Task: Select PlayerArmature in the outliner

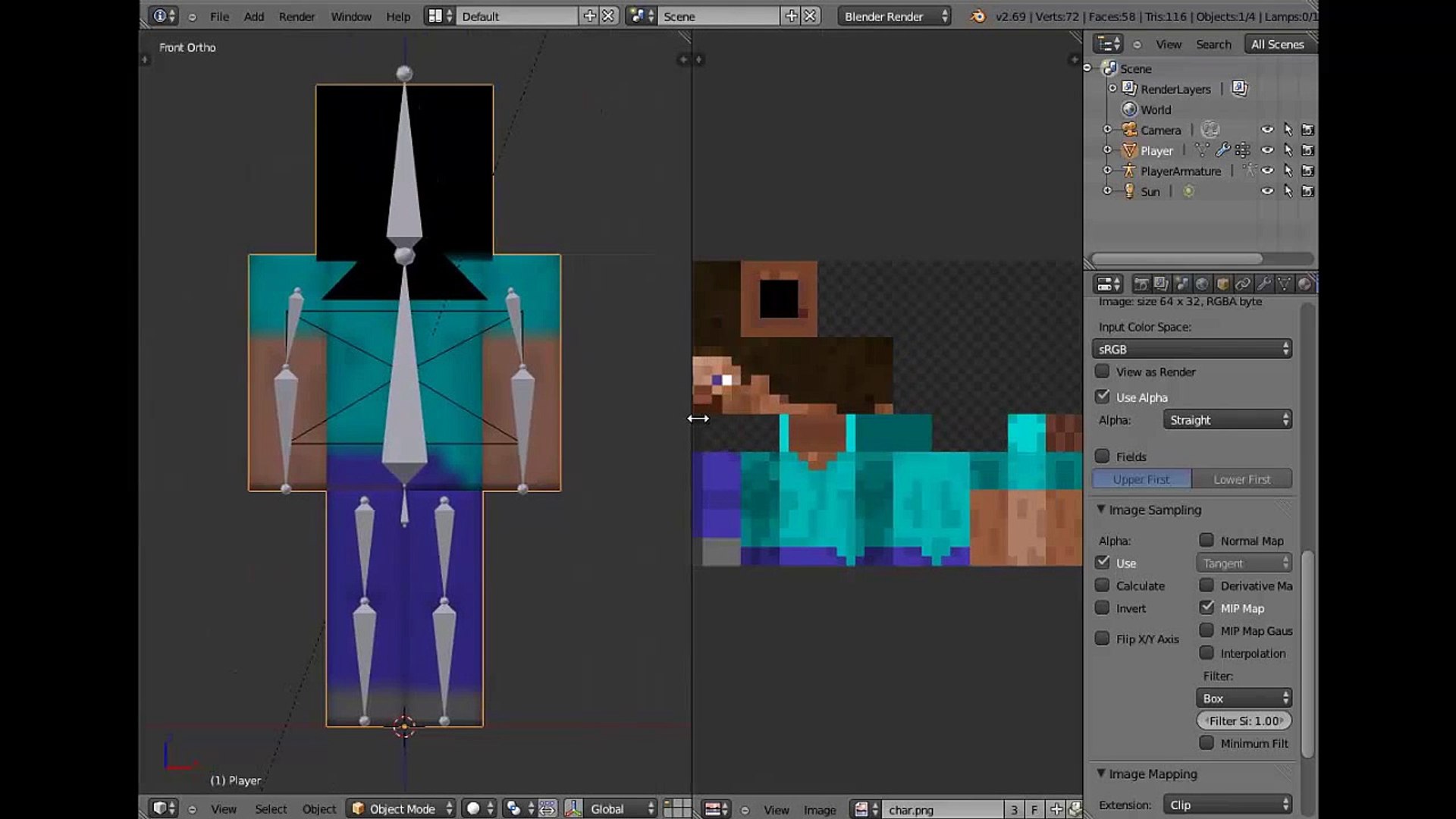Action: click(x=1180, y=171)
